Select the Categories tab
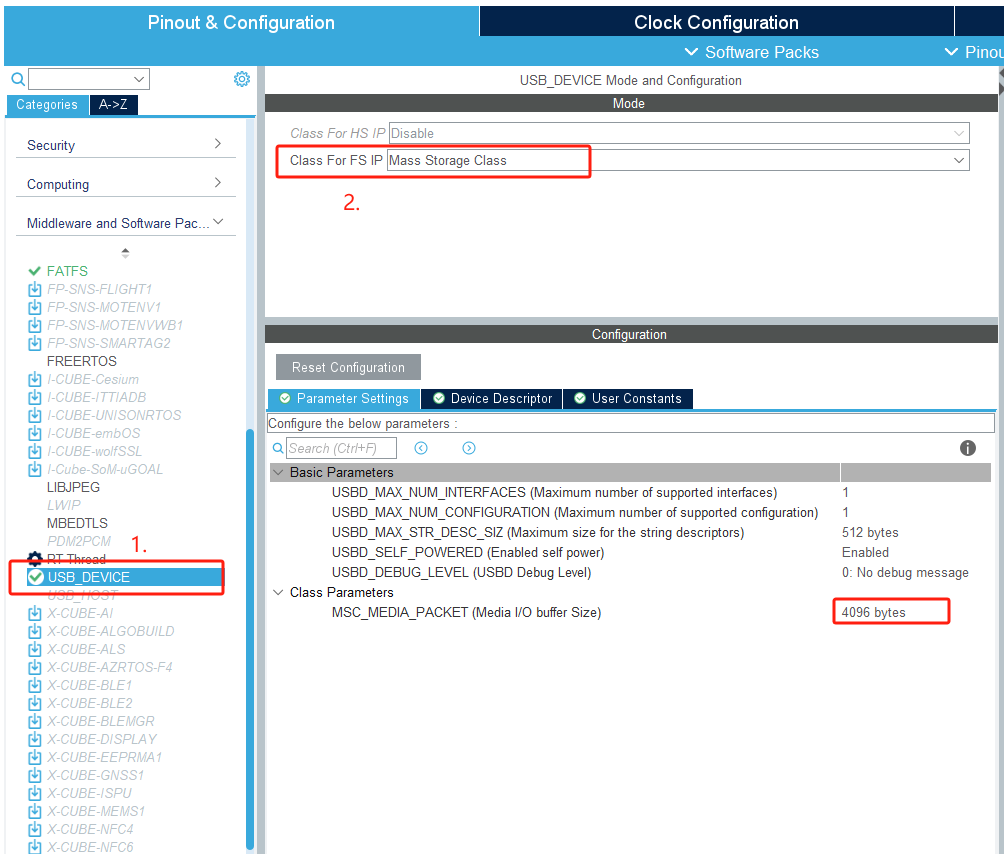Image resolution: width=1004 pixels, height=854 pixels. pos(47,104)
